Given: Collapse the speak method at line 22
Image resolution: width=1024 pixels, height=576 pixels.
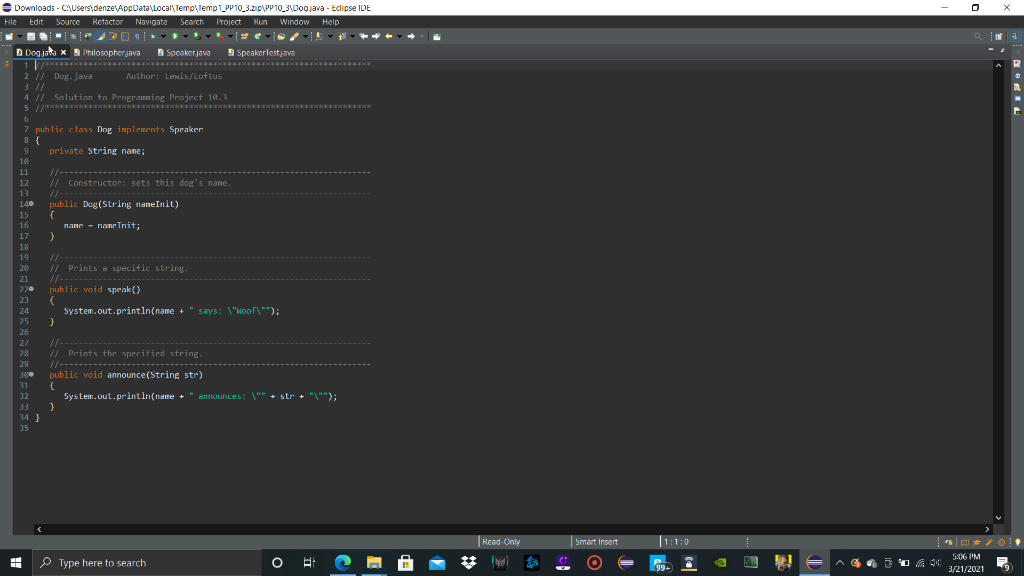Looking at the screenshot, I should tap(31, 289).
